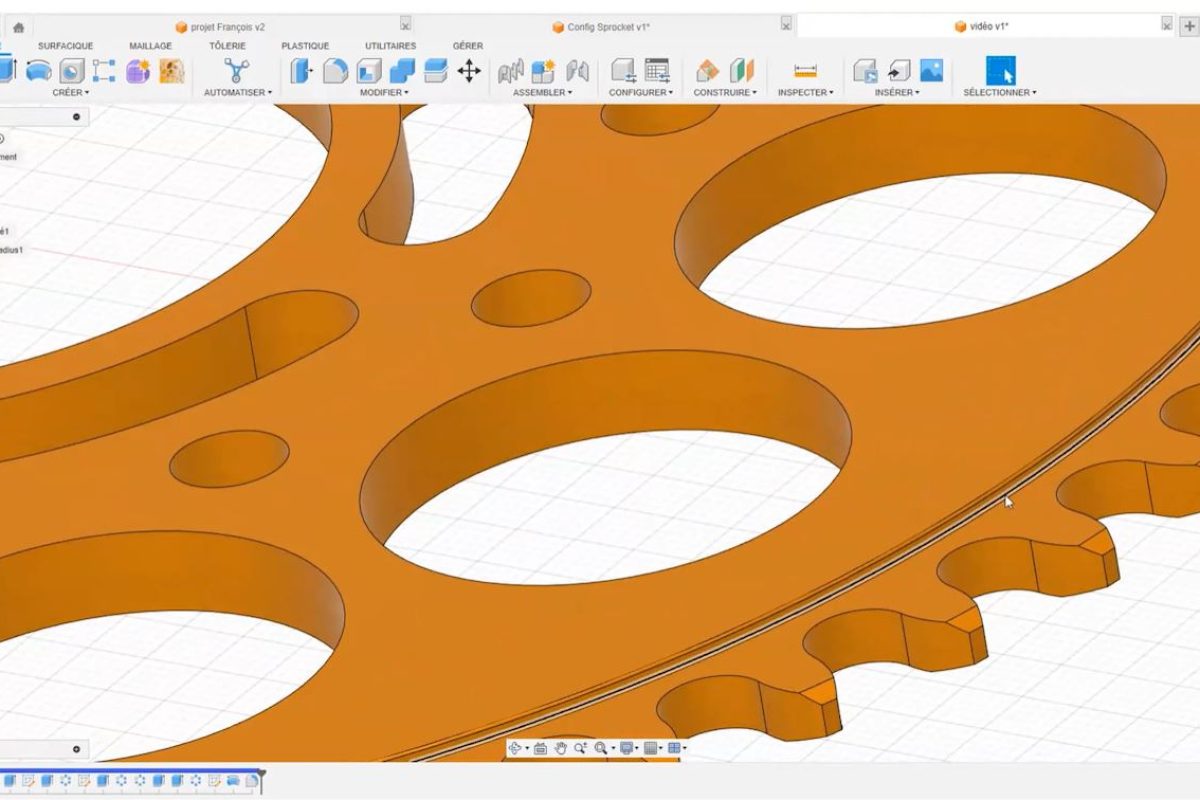Viewport: 1200px width, 800px height.
Task: Click the Home icon
Action: [x=18, y=27]
